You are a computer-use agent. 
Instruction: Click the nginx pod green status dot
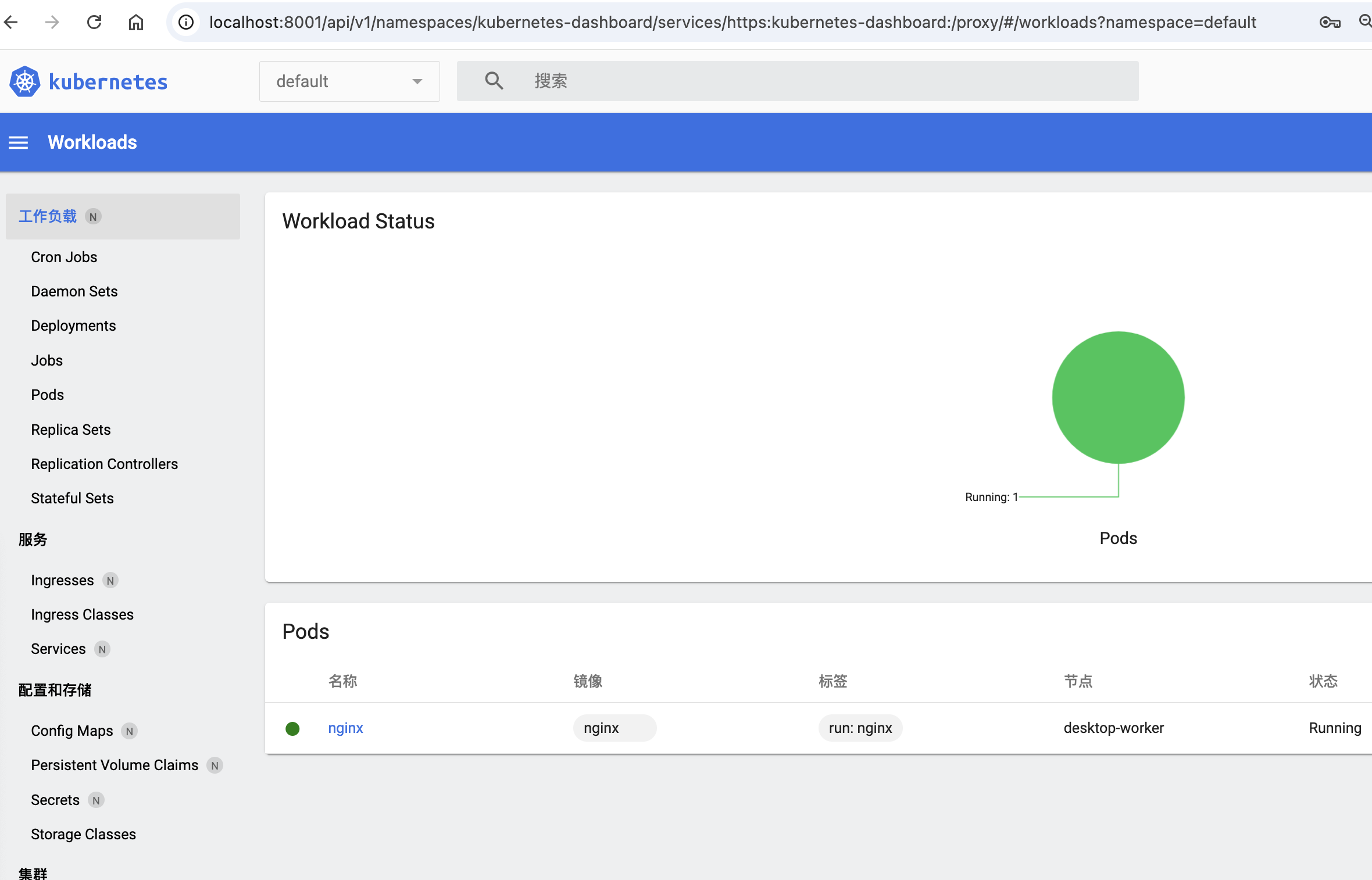point(292,728)
